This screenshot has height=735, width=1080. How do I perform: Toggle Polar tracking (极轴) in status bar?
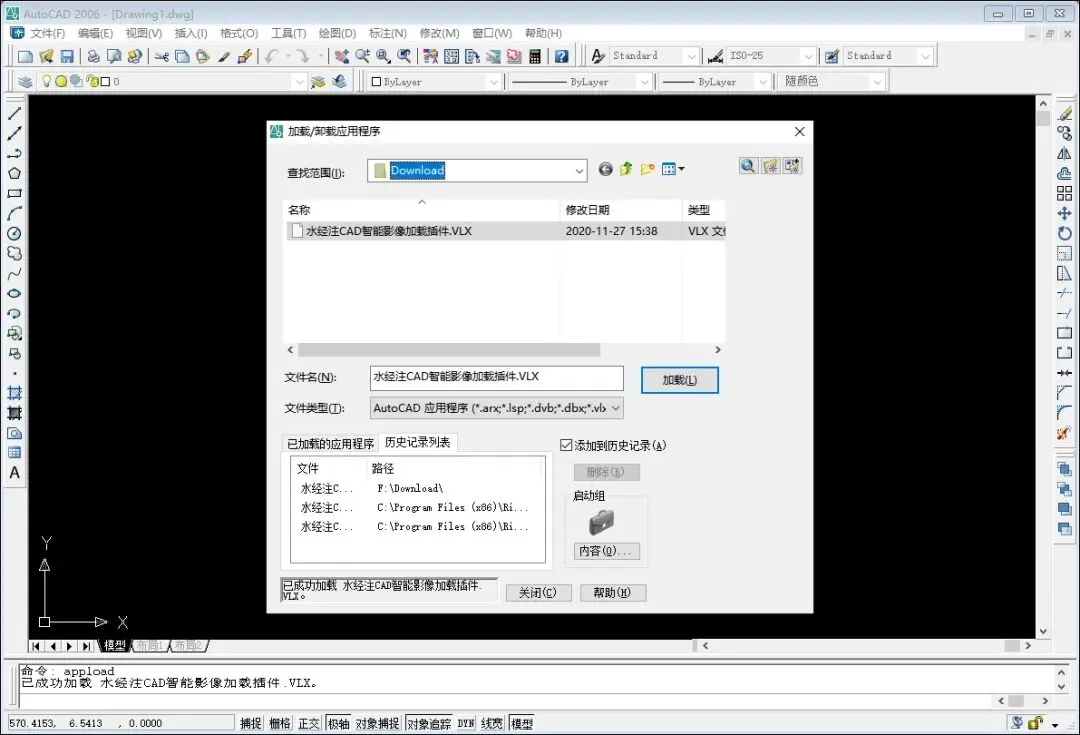(x=338, y=723)
